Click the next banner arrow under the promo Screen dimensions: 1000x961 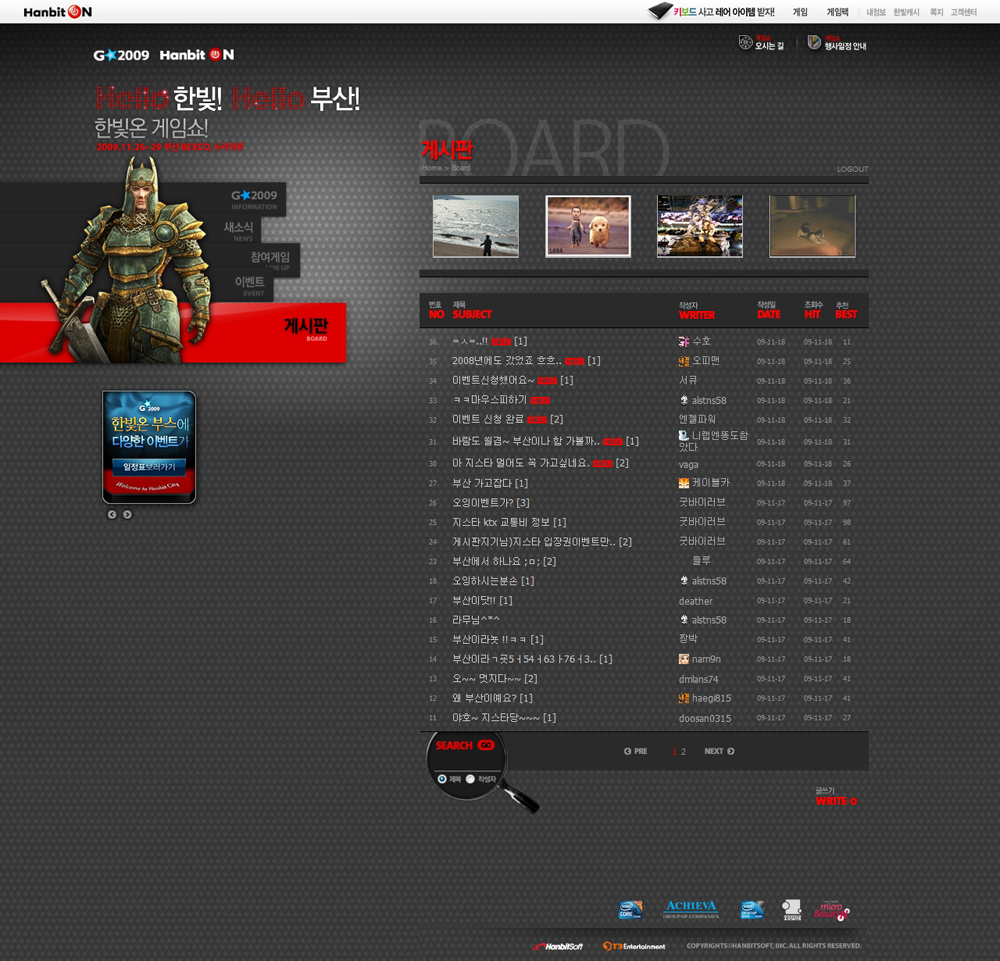tap(127, 514)
